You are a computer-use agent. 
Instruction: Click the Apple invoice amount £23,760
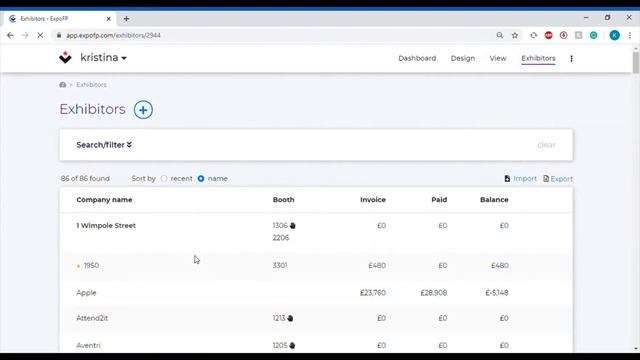click(373, 293)
